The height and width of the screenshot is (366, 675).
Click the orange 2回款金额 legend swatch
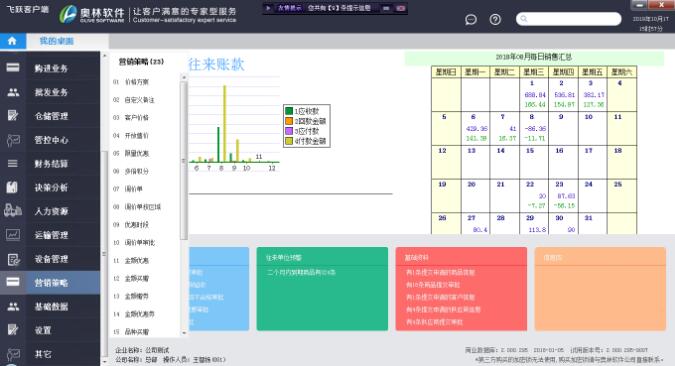tap(289, 121)
